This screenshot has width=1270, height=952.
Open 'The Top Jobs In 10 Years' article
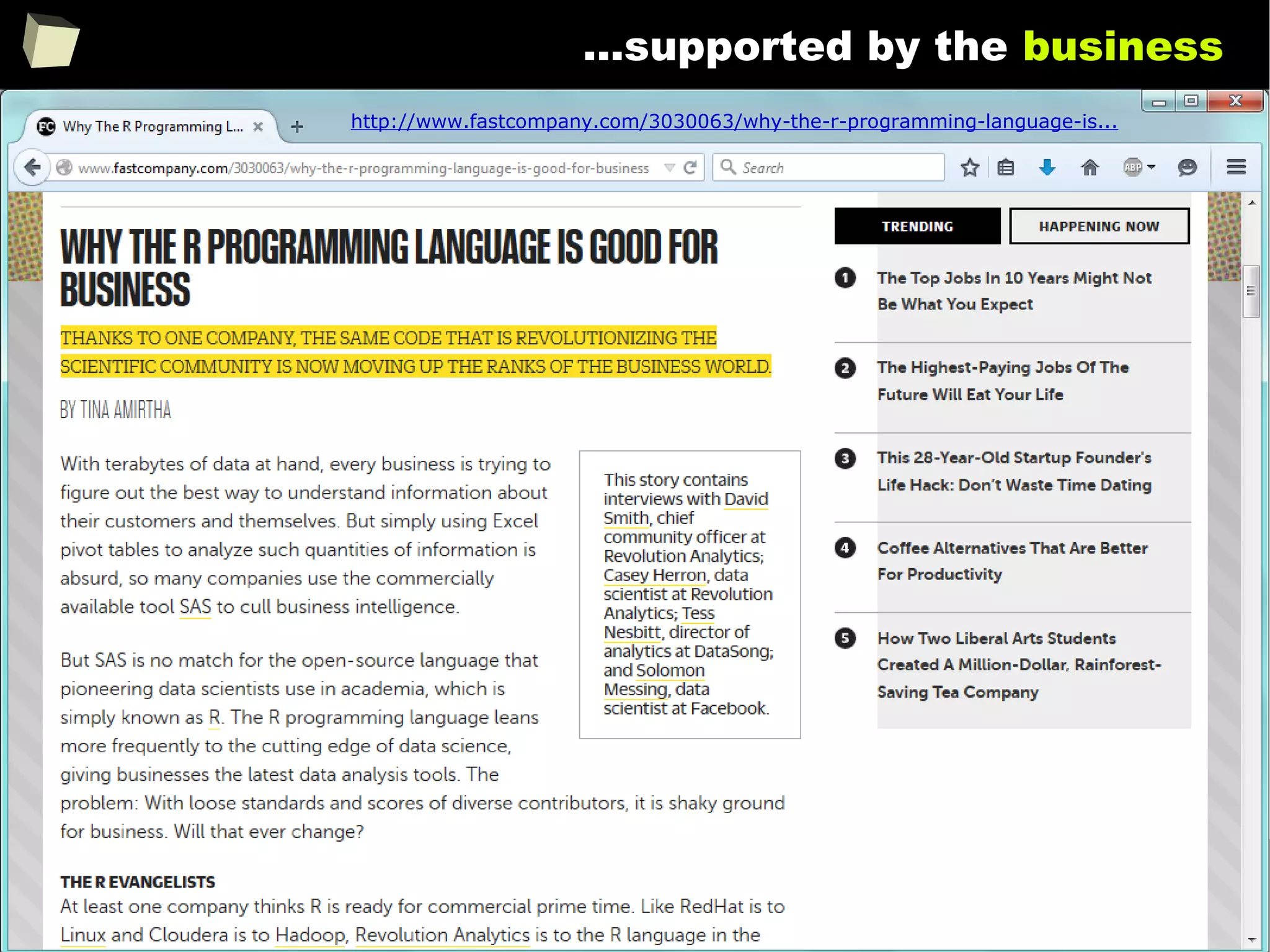coord(1014,291)
